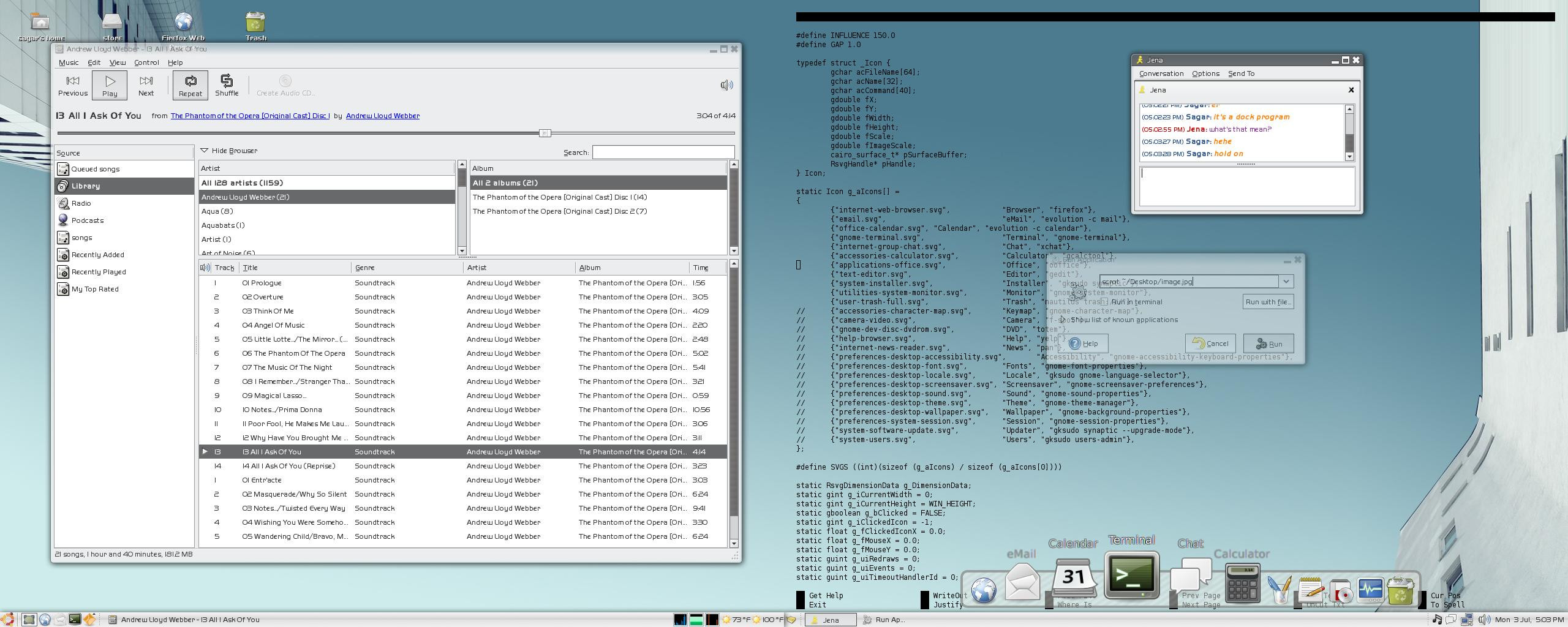Open the 'songs' playlist in sidebar
Screen dimensions: 1568x627
pos(124,238)
